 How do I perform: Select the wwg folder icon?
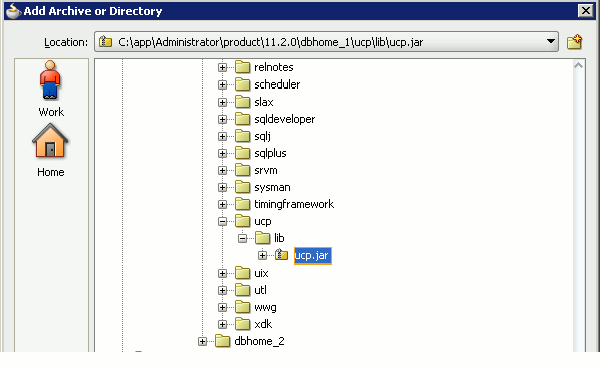242,307
